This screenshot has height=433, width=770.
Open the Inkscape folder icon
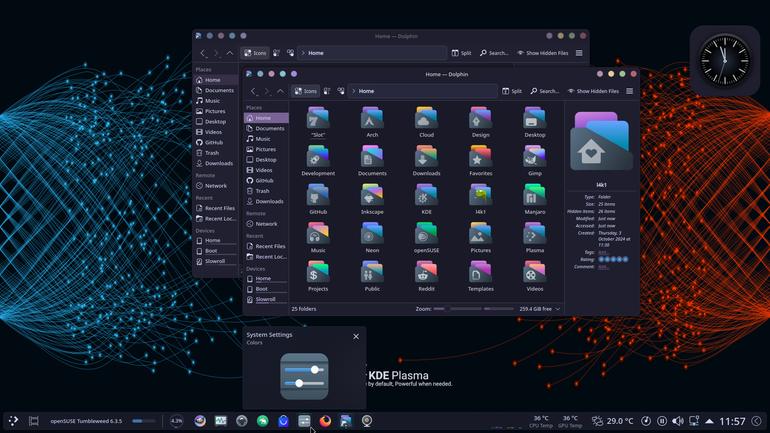click(x=372, y=195)
